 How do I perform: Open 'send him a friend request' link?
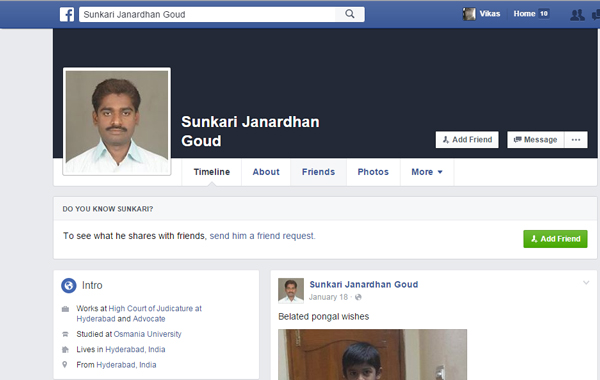(x=262, y=236)
